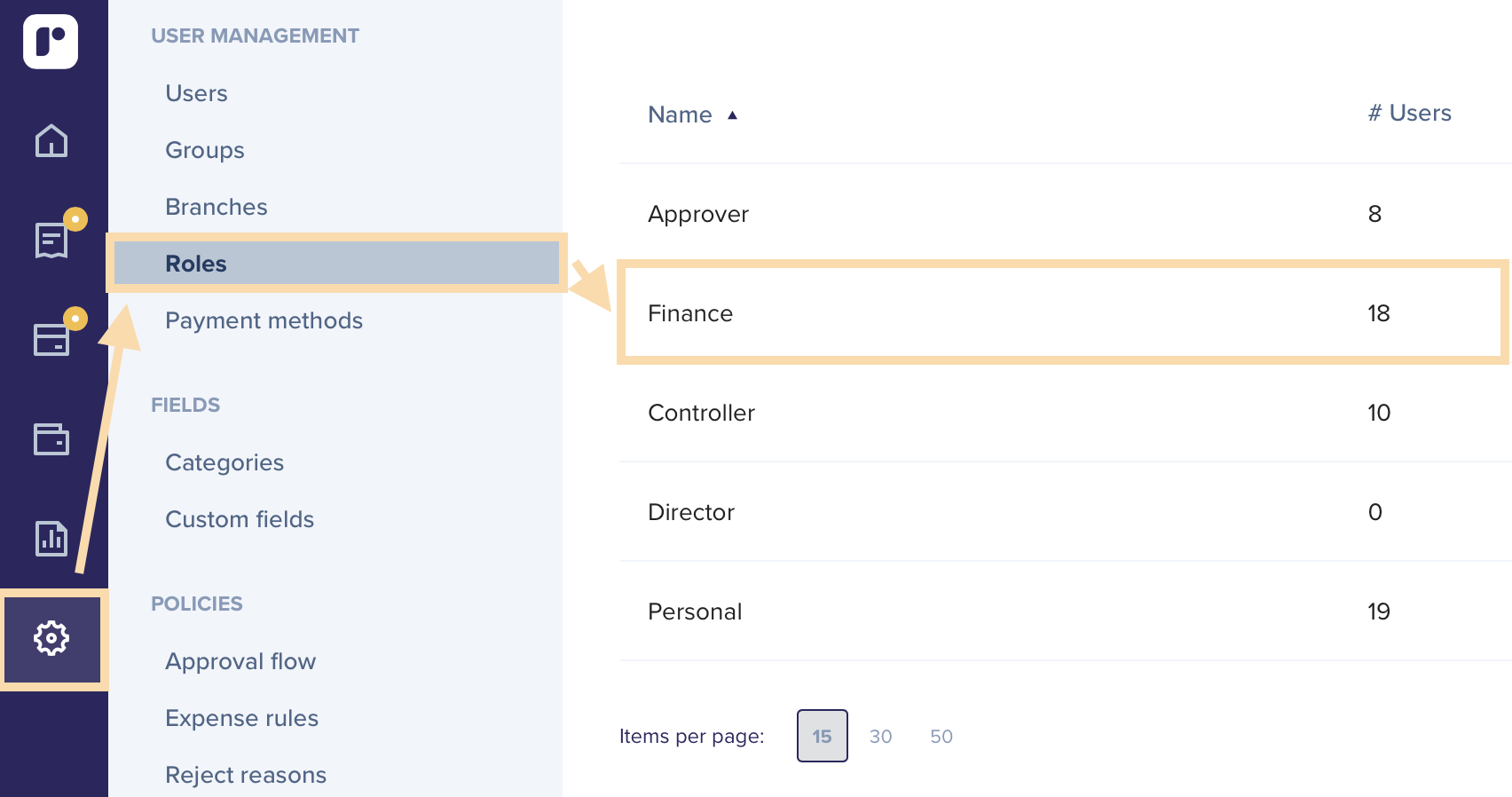Click the app logo icon

(51, 41)
